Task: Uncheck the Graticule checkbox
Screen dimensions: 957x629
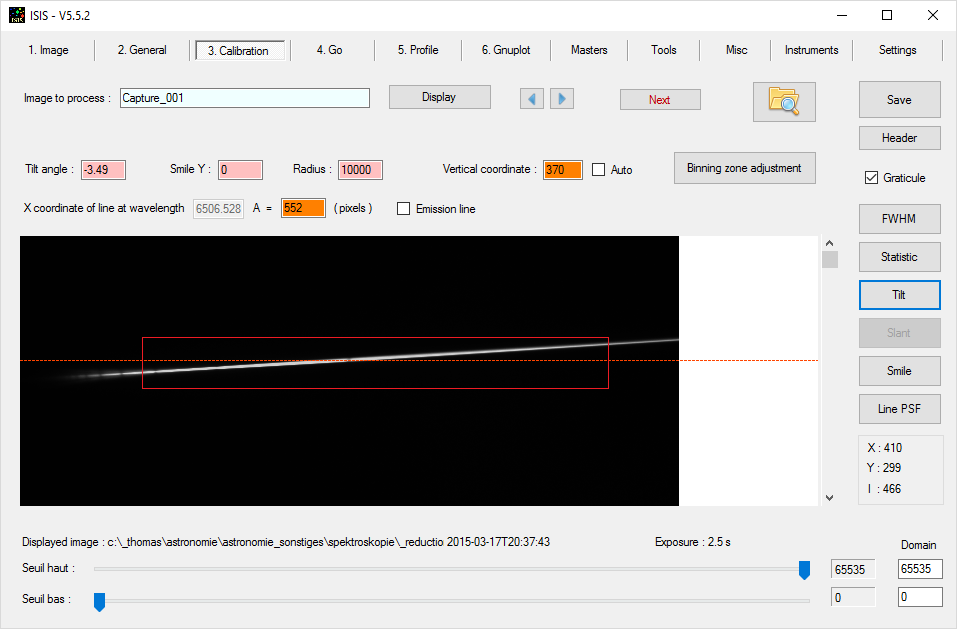Action: point(871,178)
